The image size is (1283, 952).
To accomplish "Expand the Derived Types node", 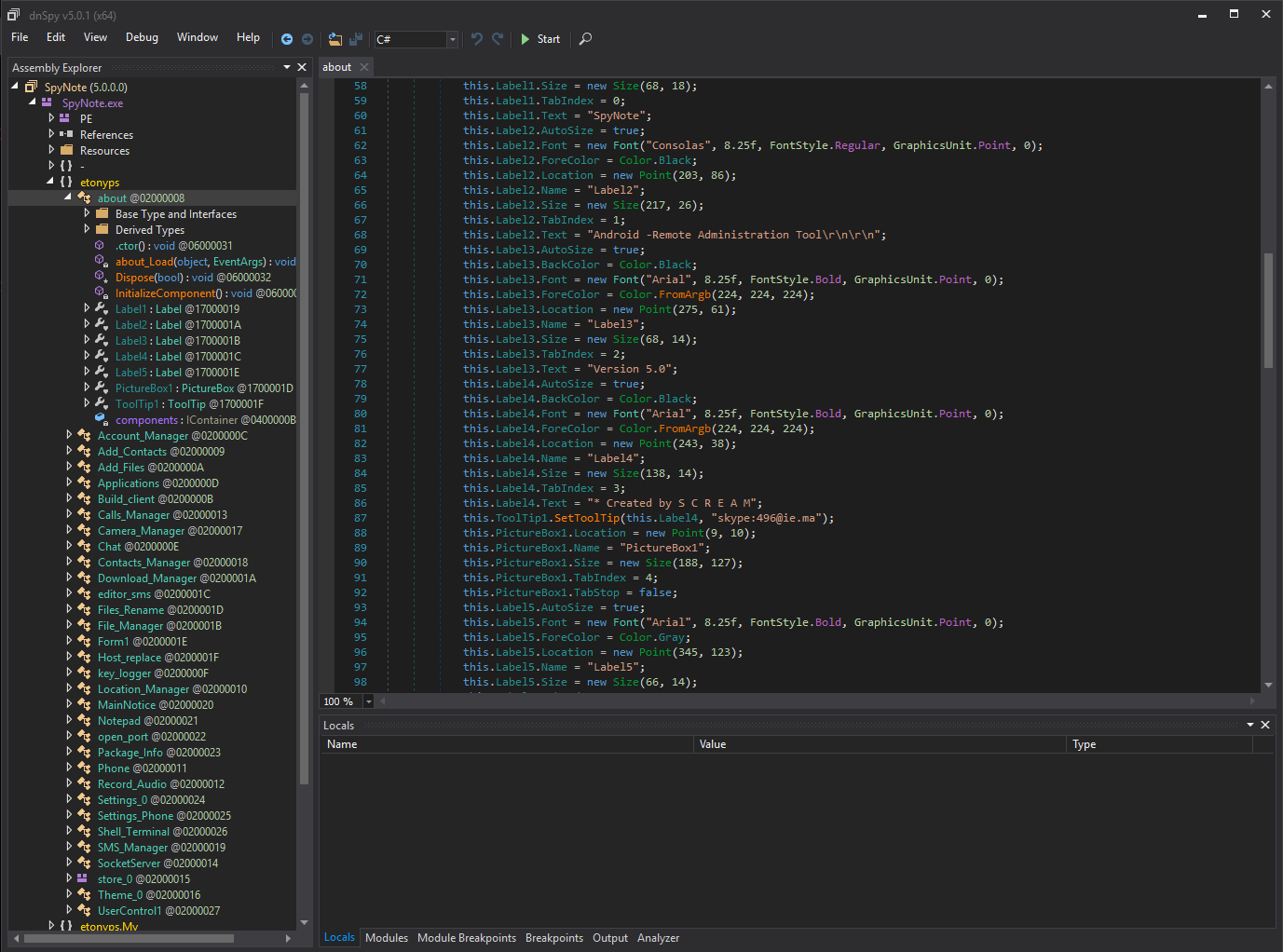I will [87, 229].
